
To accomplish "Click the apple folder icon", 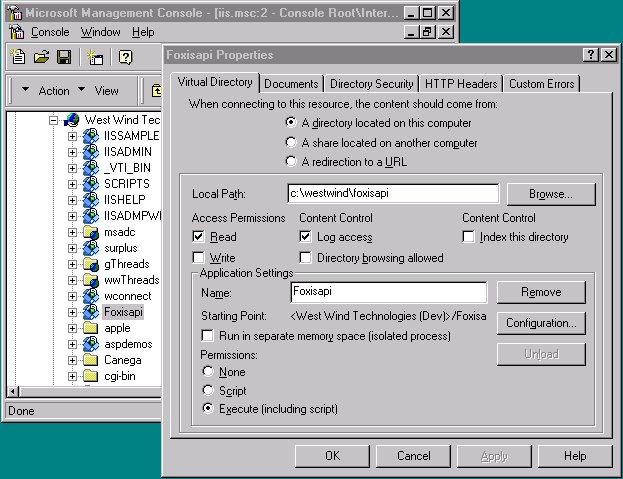I will 91,328.
